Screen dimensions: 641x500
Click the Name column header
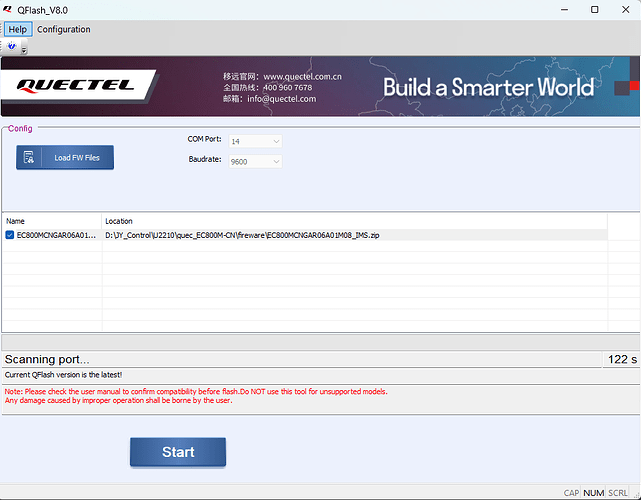click(x=52, y=221)
